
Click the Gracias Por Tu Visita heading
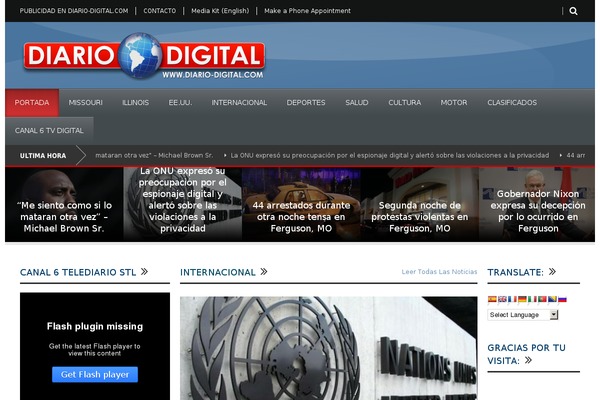click(526, 354)
